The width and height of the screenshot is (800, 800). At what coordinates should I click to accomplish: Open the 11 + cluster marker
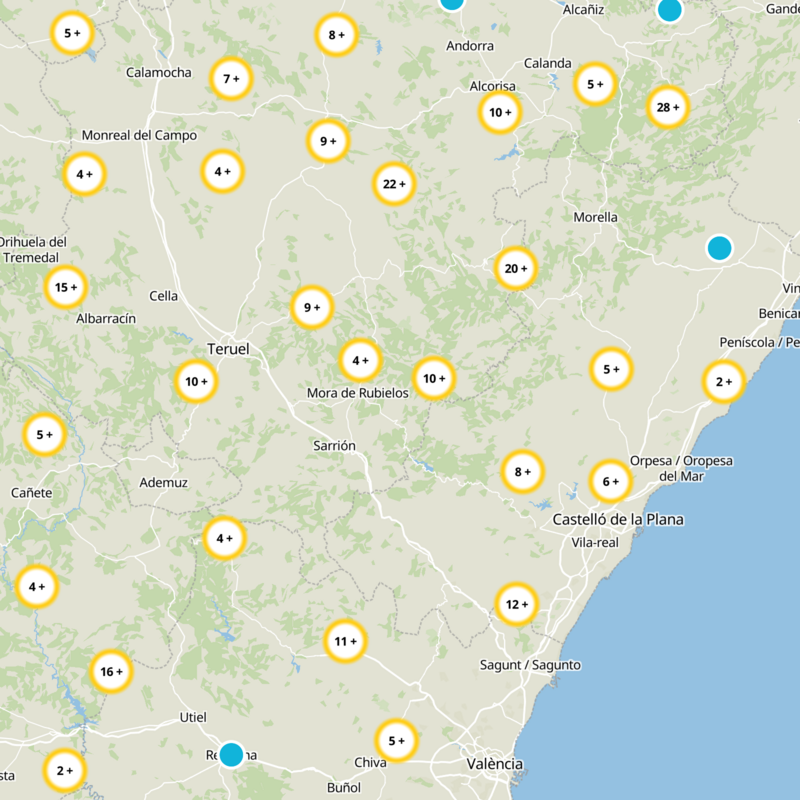(345, 641)
